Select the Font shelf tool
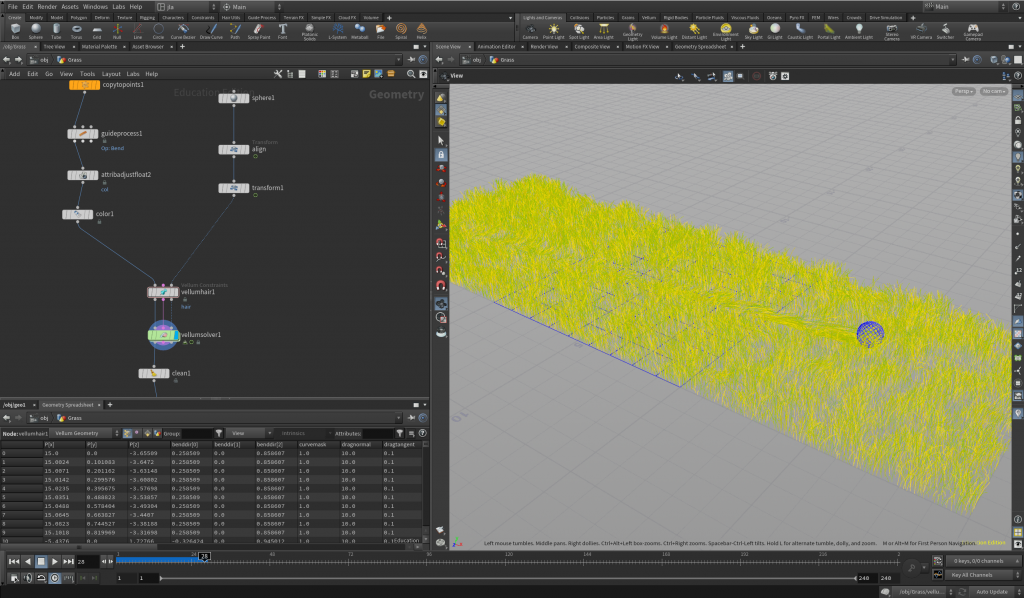Image resolution: width=1024 pixels, height=598 pixels. (282, 31)
